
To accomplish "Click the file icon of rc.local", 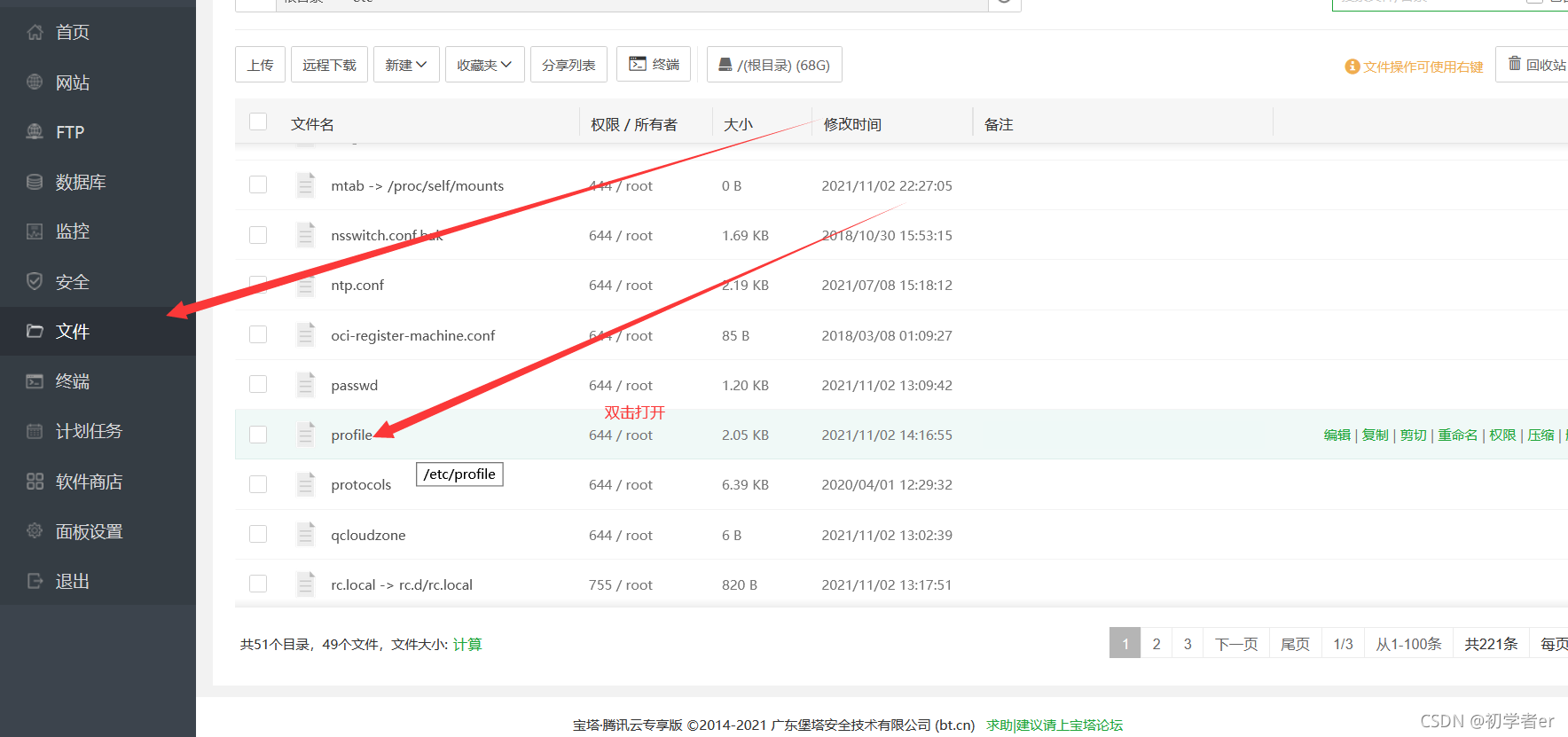I will (x=306, y=584).
